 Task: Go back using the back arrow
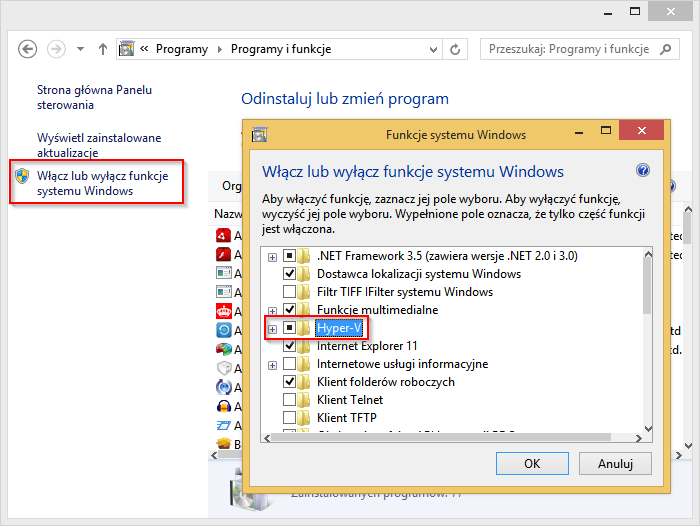point(27,49)
